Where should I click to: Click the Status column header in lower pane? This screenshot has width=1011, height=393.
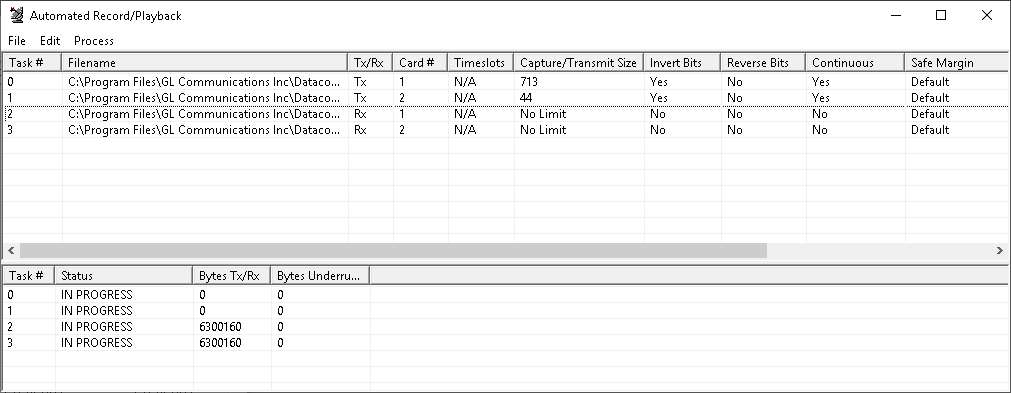pos(124,276)
